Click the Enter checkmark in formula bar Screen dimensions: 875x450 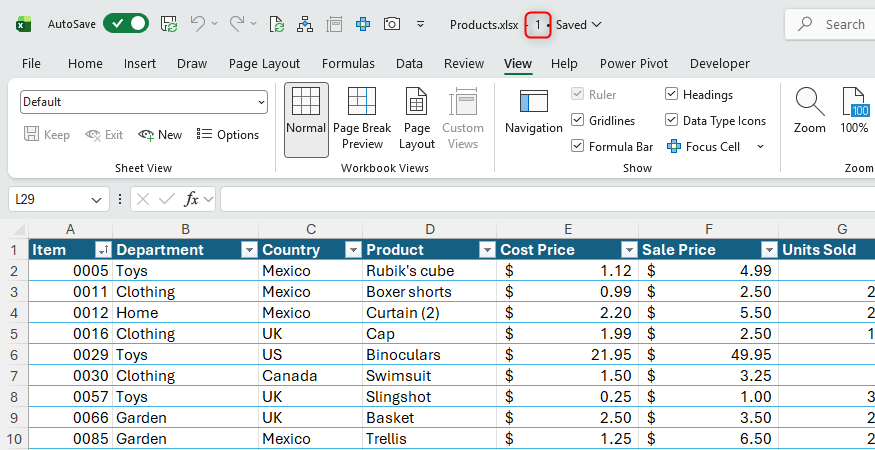click(x=167, y=199)
